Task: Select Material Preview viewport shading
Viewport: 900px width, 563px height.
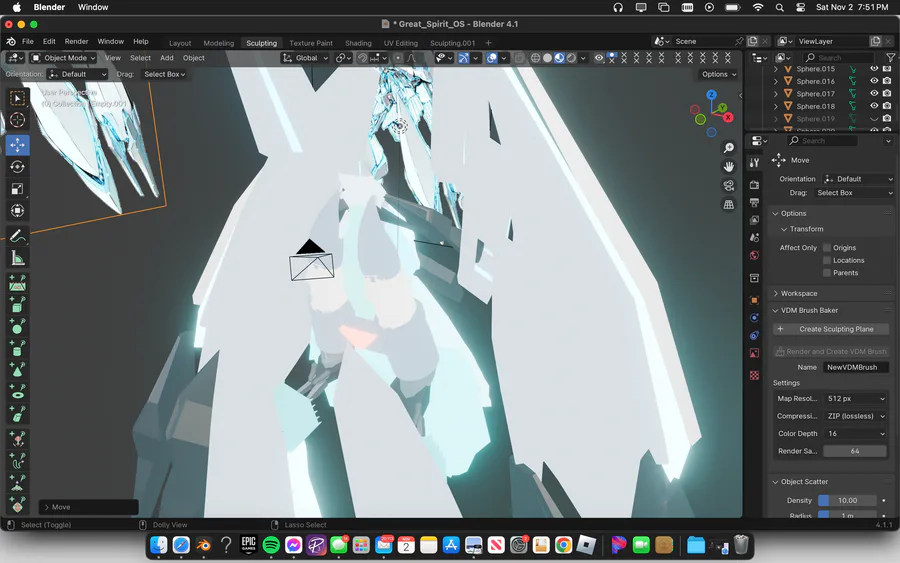Action: tap(559, 58)
